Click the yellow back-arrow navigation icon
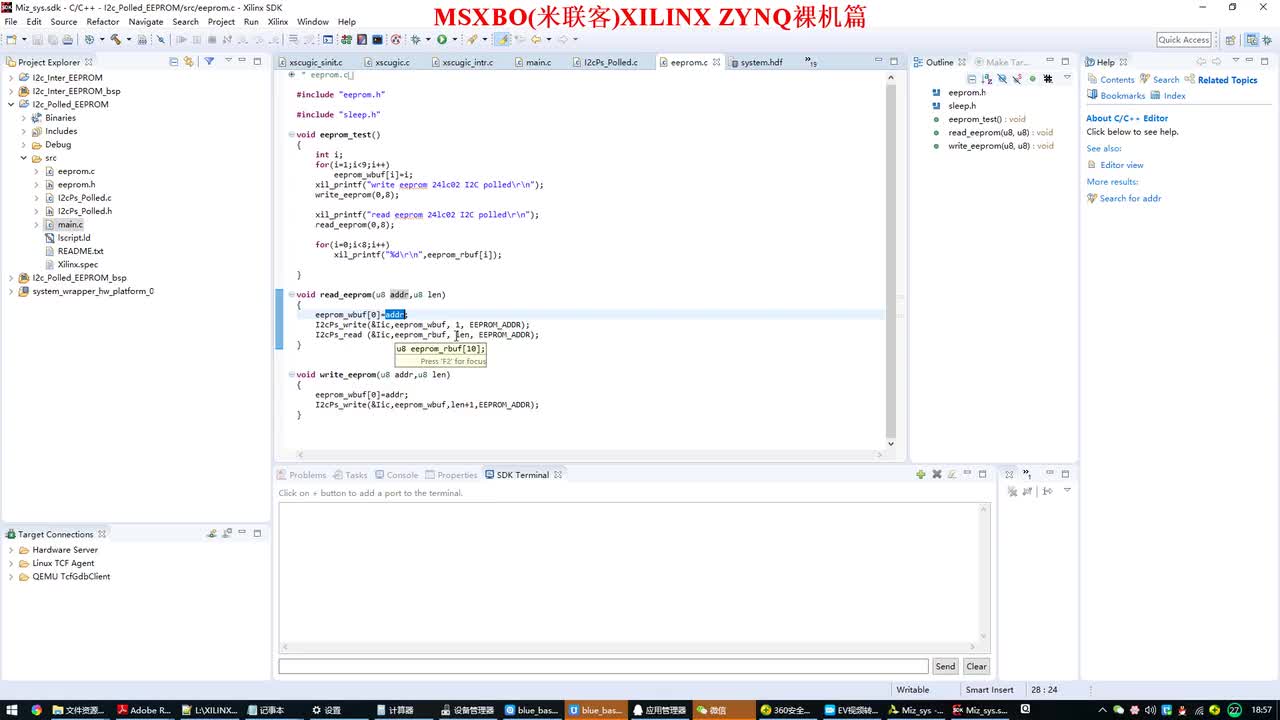The height and width of the screenshot is (720, 1280). [x=536, y=40]
